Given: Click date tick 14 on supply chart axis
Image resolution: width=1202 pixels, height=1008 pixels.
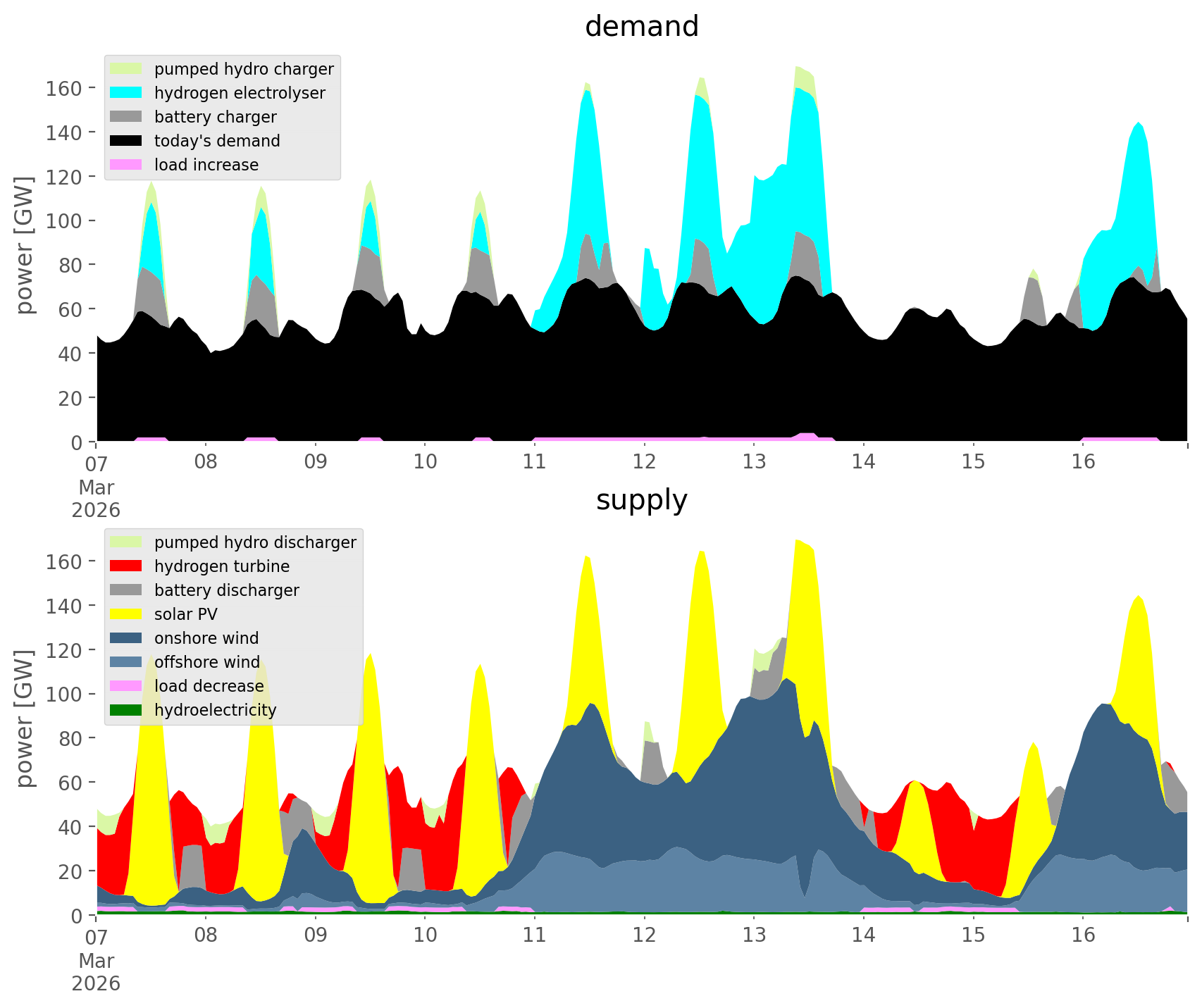Looking at the screenshot, I should [863, 935].
